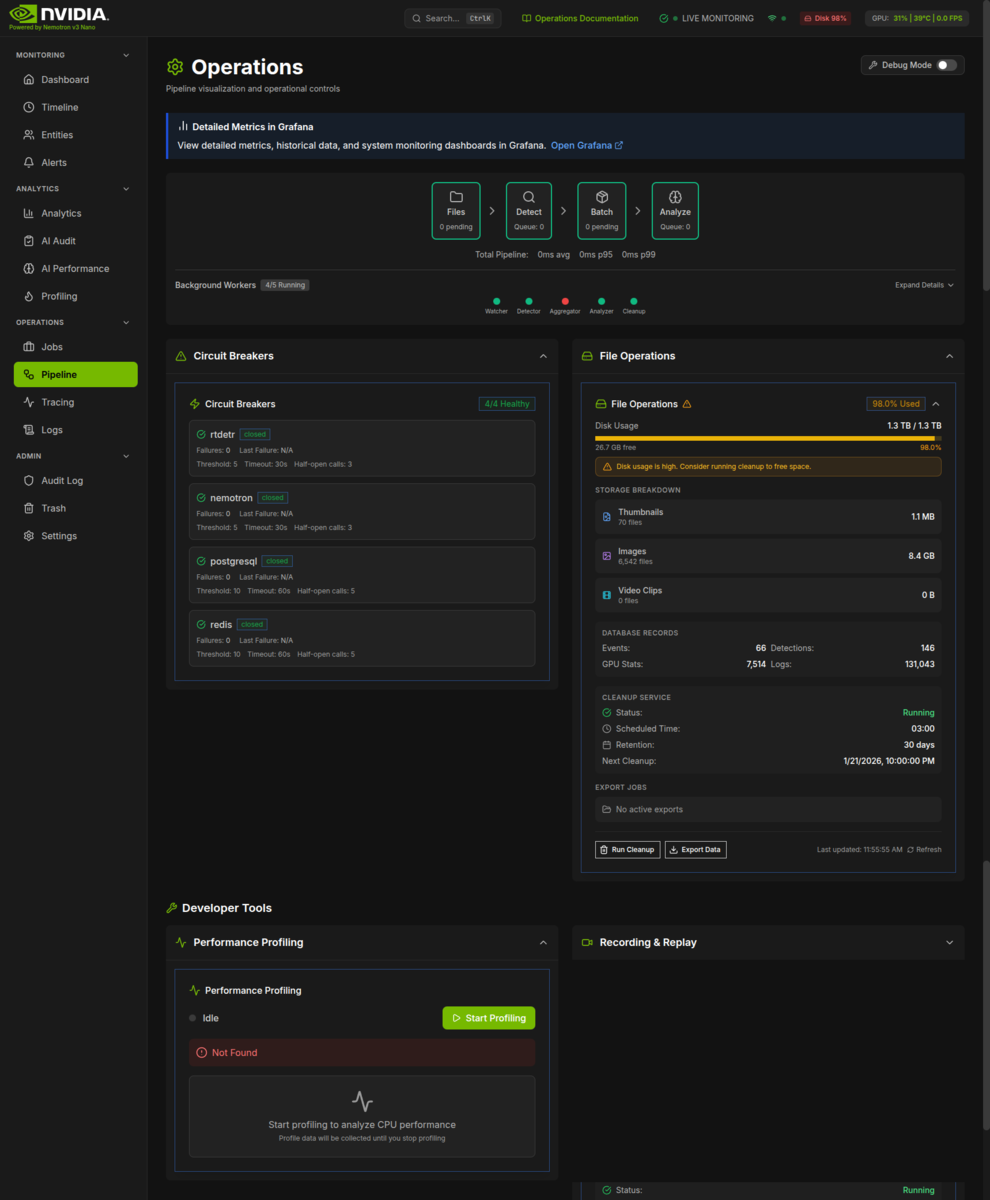Click the Detector worker status indicator

tap(529, 300)
